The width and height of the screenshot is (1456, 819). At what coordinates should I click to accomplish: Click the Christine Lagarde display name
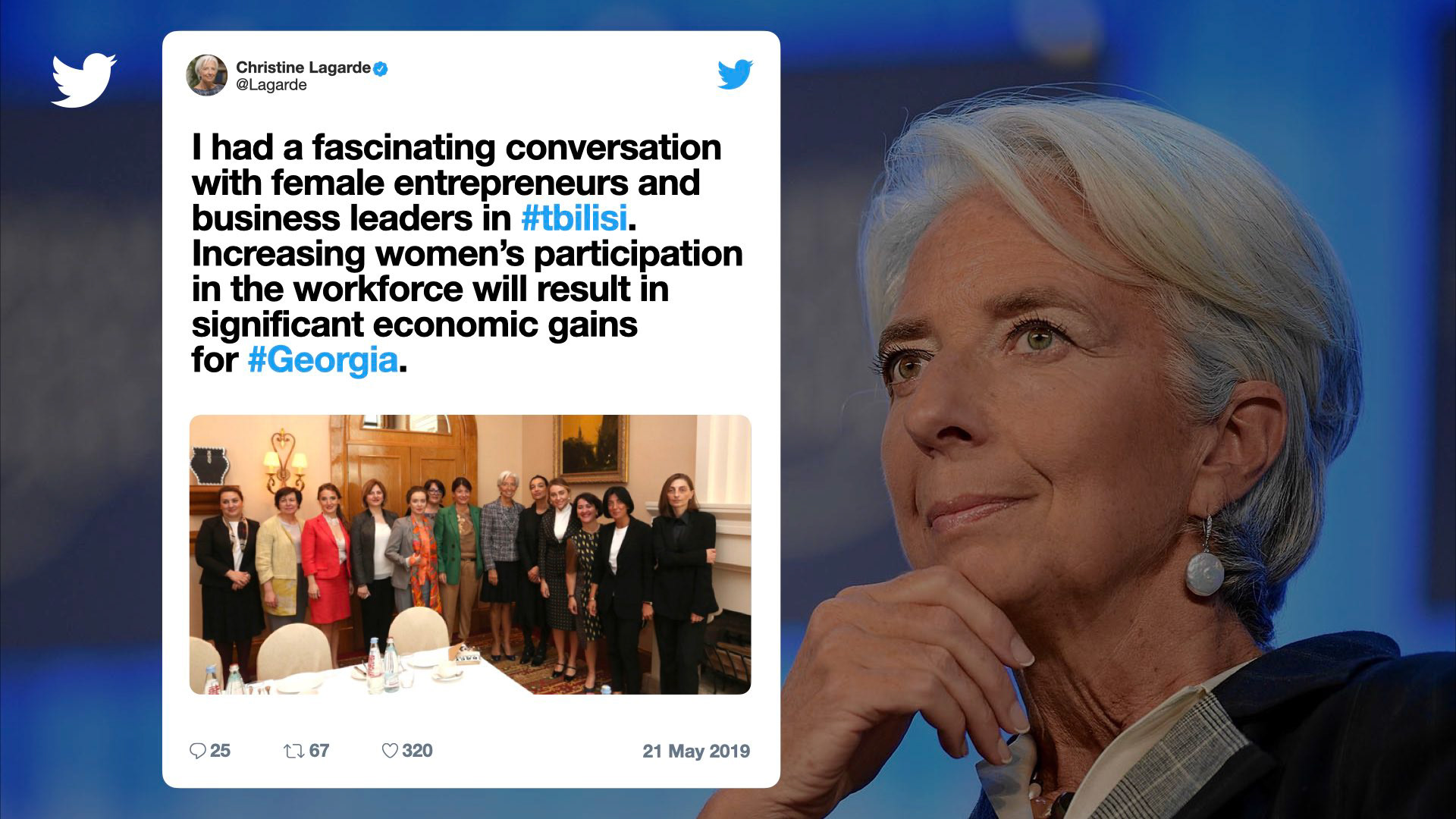click(303, 67)
